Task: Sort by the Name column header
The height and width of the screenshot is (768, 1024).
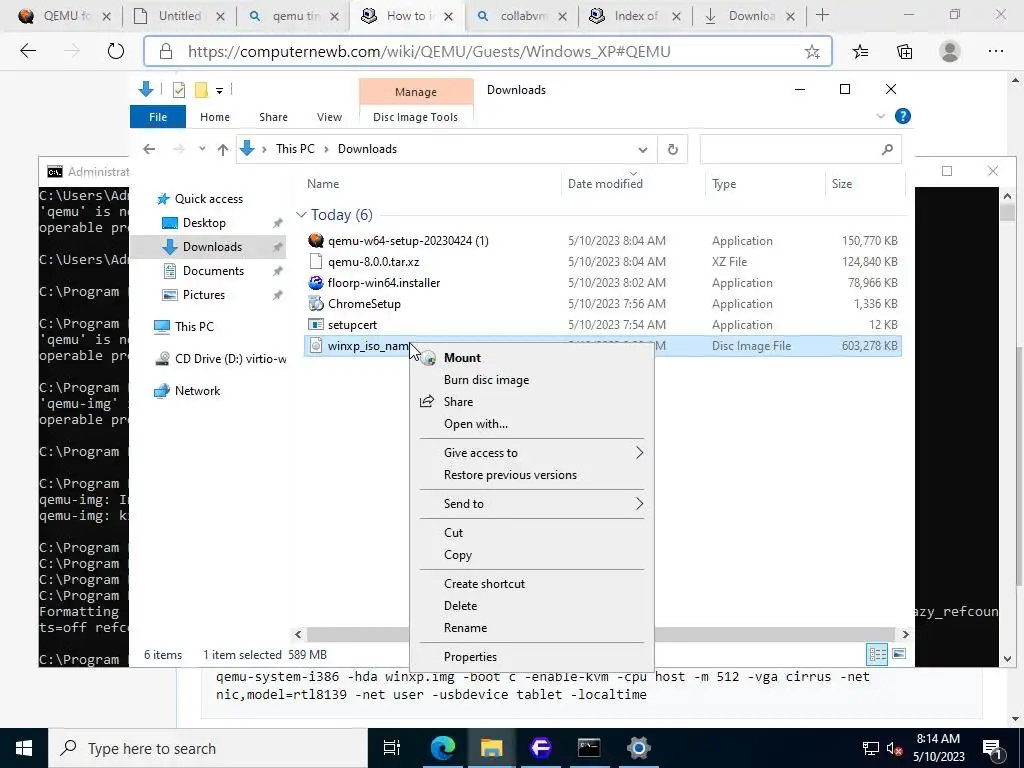Action: coord(323,184)
